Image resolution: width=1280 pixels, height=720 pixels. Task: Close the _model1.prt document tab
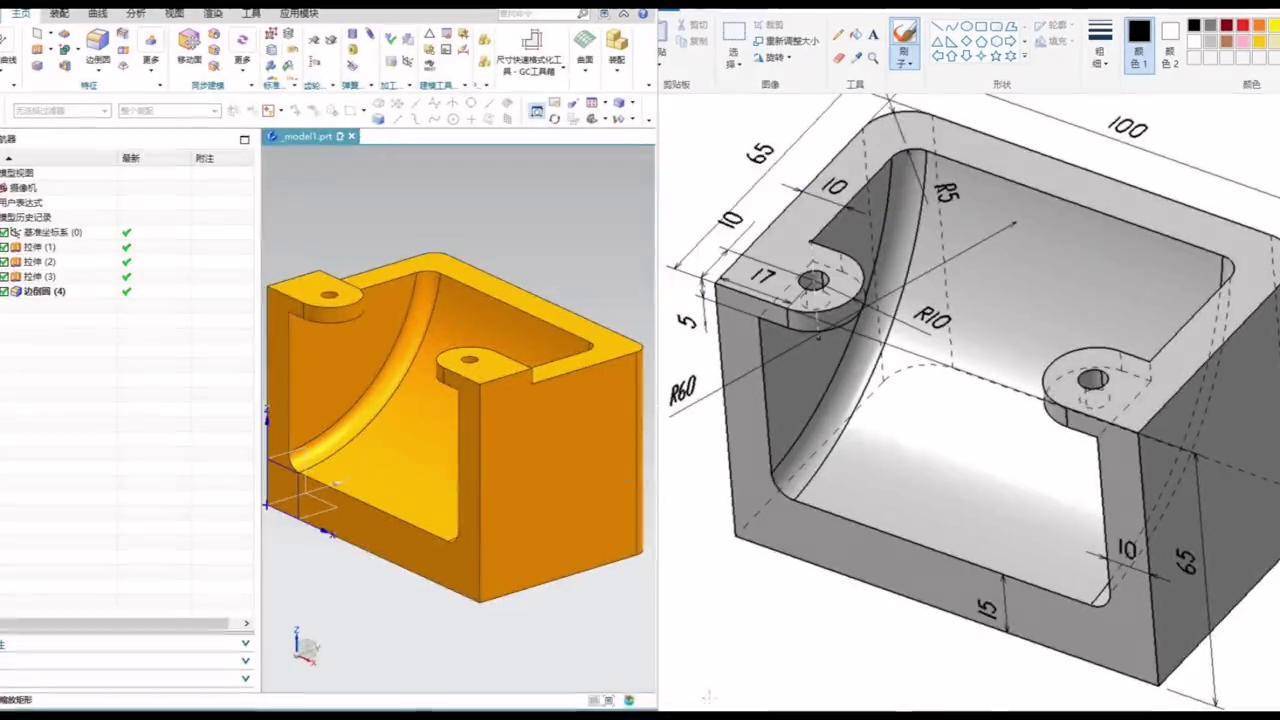[351, 136]
